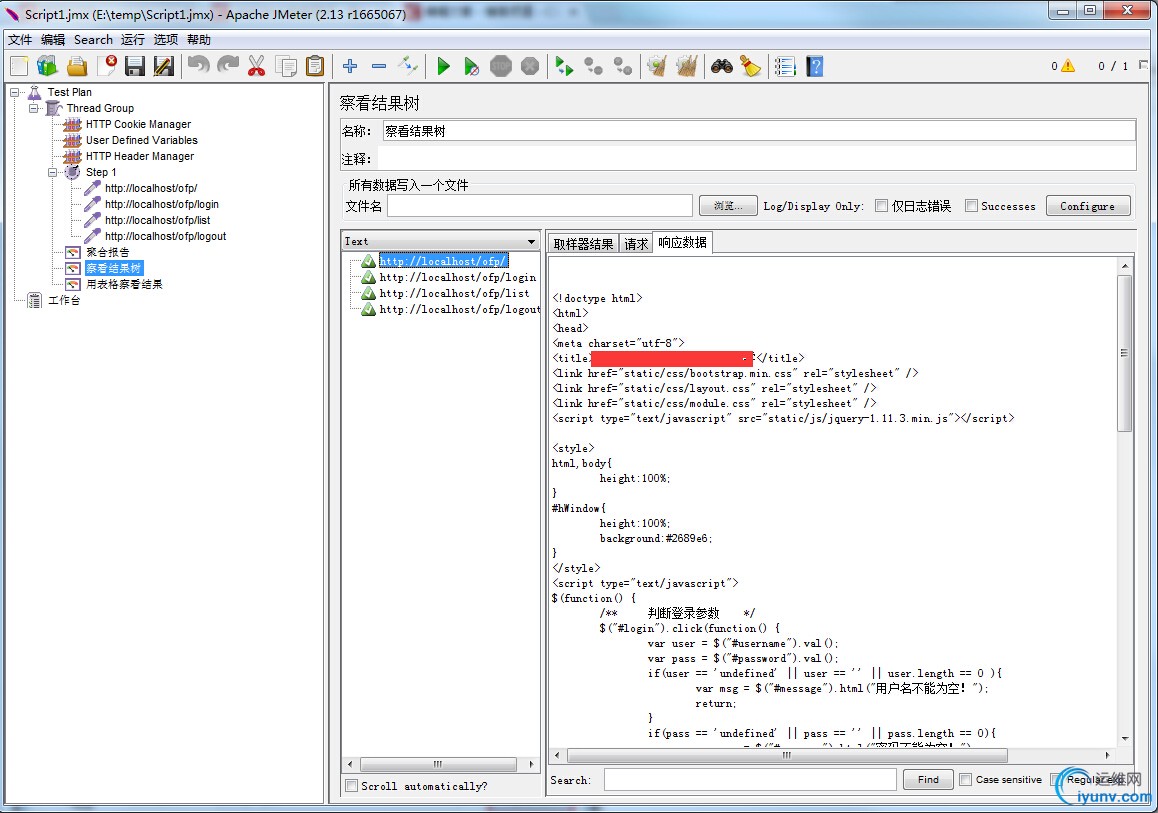Click the grey Stop test icon
This screenshot has width=1158, height=813.
click(501, 66)
